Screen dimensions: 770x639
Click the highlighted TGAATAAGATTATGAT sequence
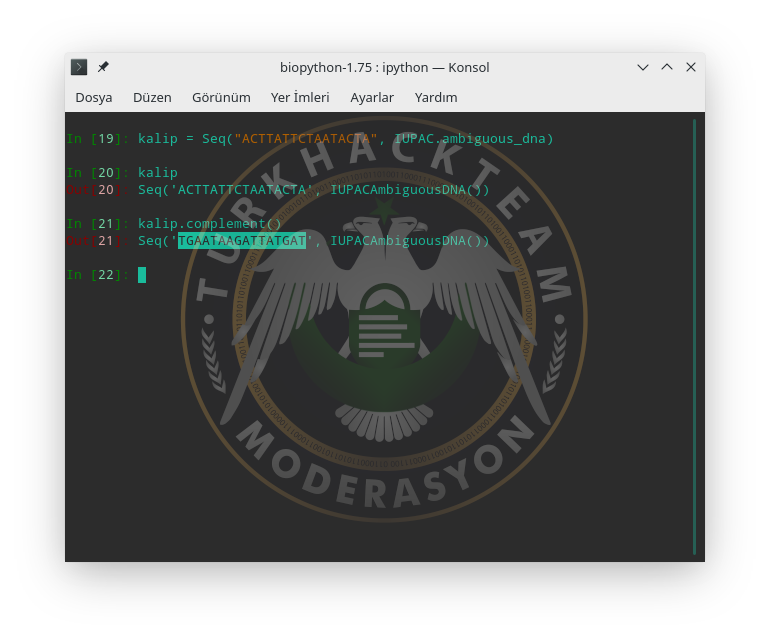(242, 241)
